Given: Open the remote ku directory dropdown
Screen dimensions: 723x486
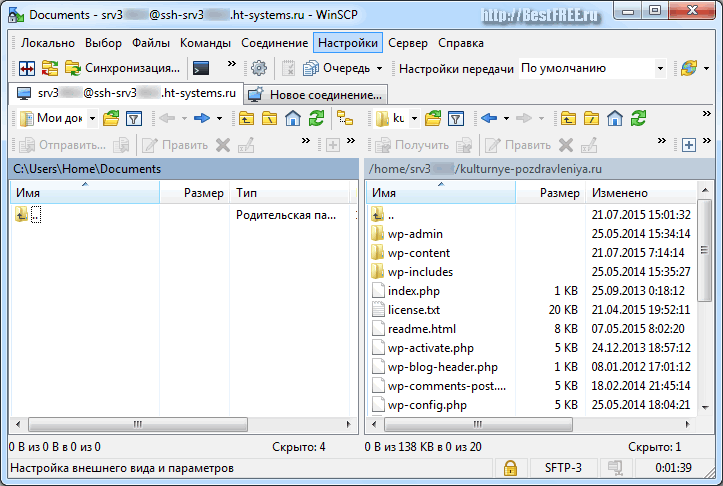Looking at the screenshot, I should pos(397,119).
